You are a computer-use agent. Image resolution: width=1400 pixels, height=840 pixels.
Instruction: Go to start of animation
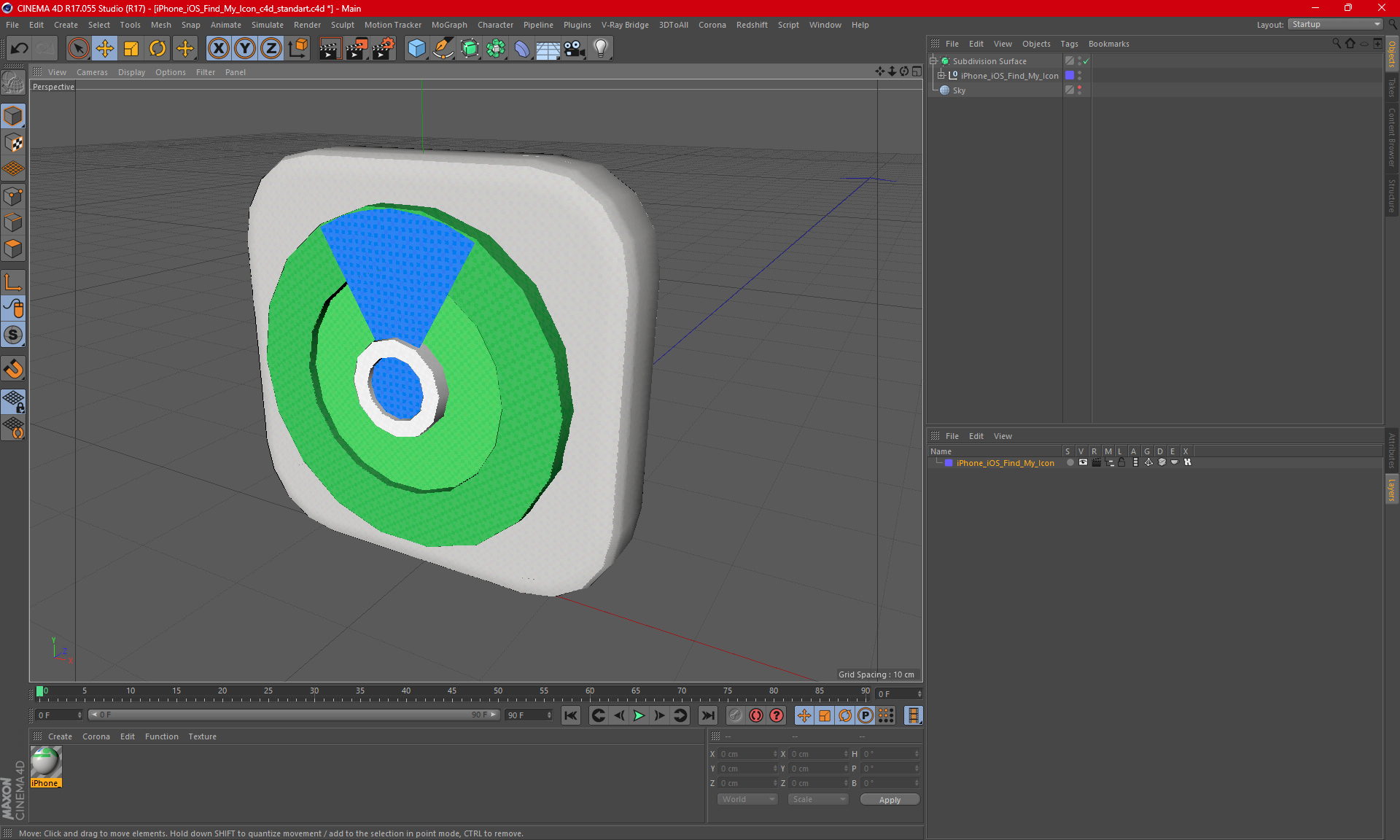[x=570, y=715]
